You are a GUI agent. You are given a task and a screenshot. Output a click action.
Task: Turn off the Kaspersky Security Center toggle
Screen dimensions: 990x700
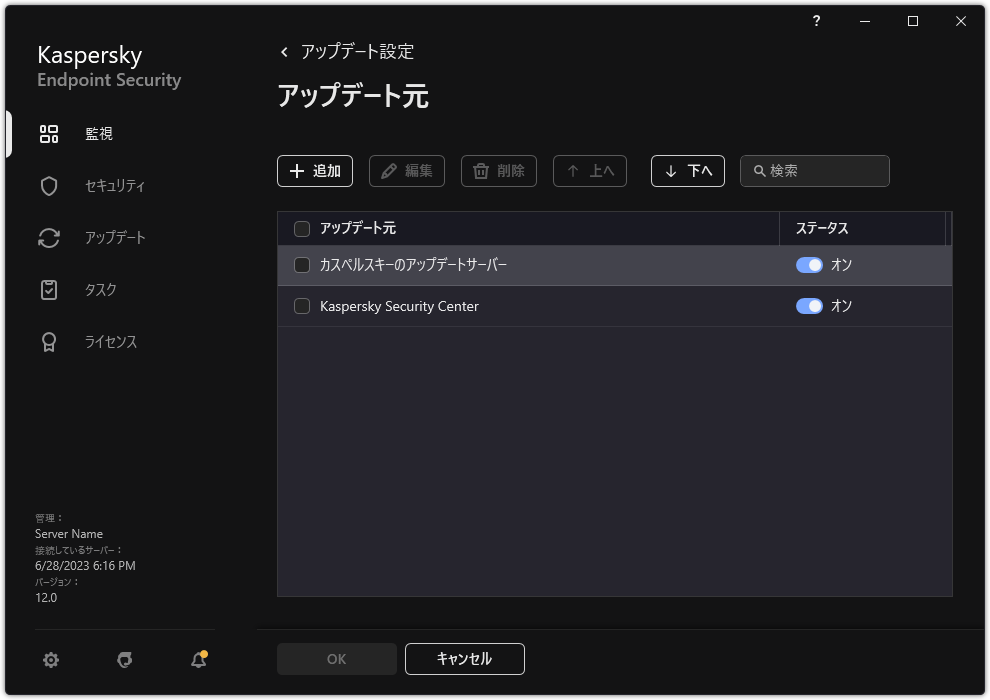[x=811, y=306]
